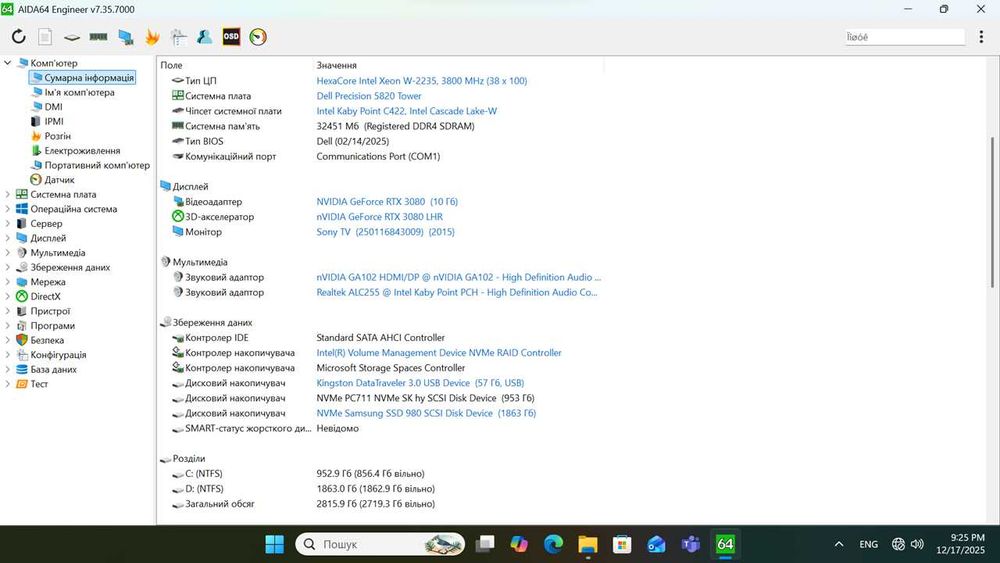Viewport: 1000px width, 563px height.
Task: Select Конфігурація tree item
Action: coord(58,355)
